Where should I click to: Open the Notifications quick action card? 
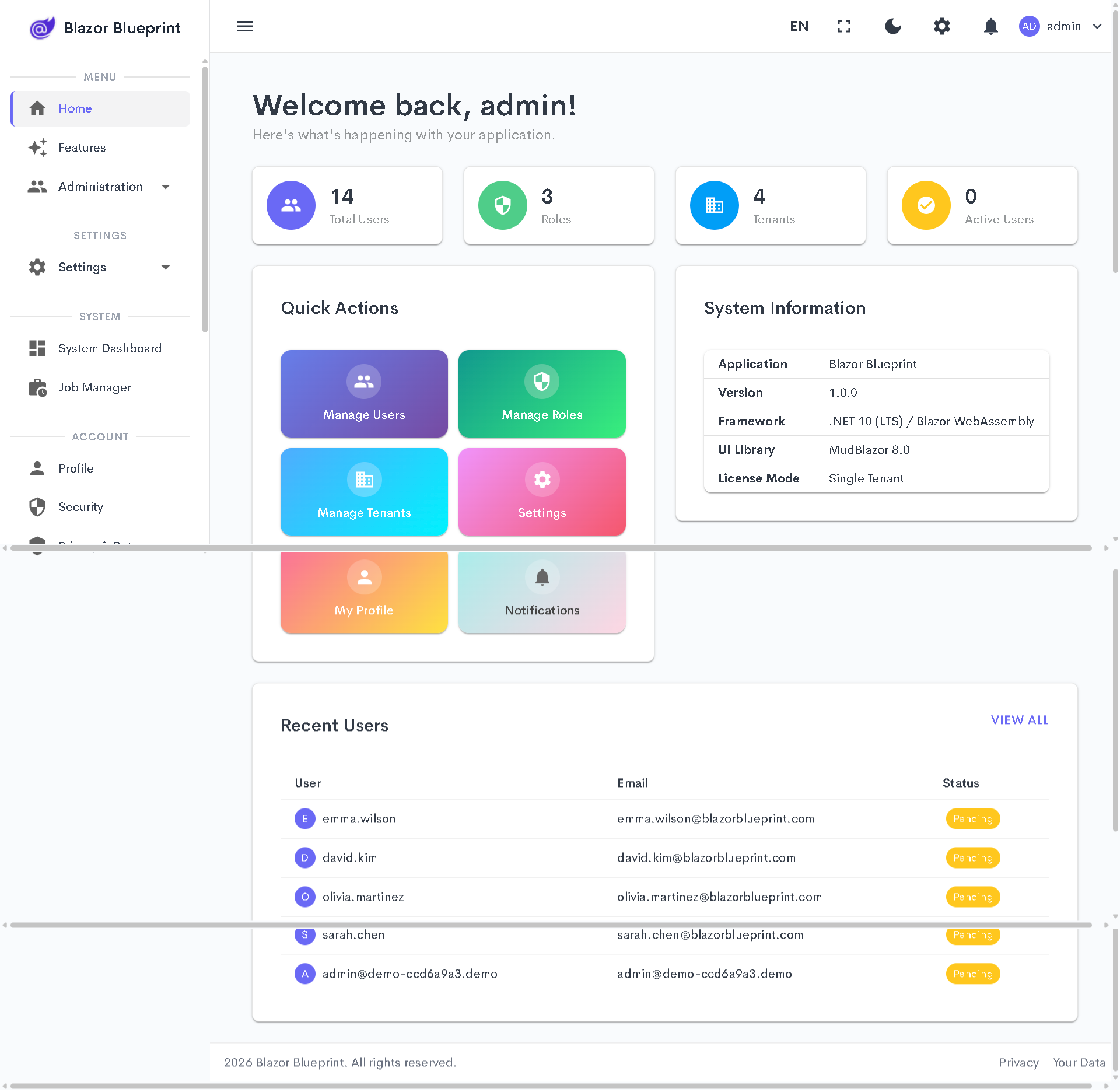point(541,591)
